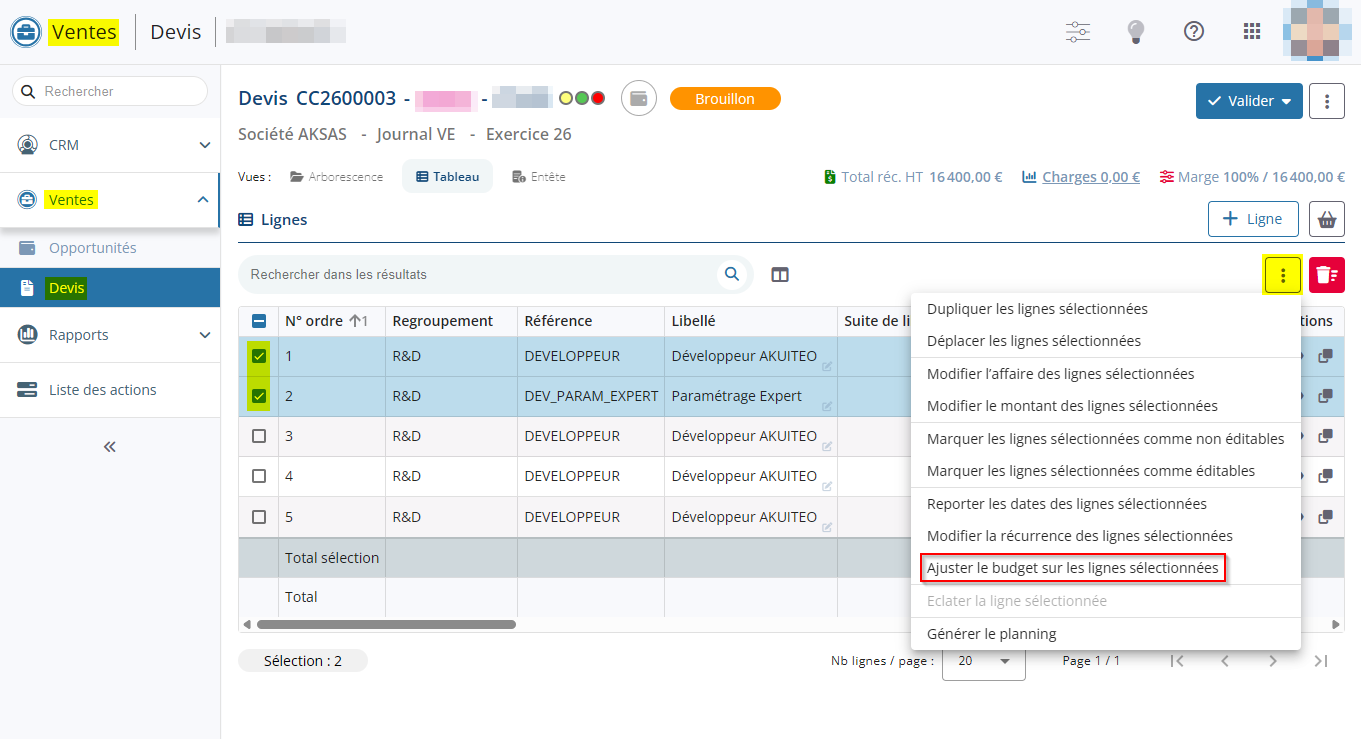Open the settings sliders icon in header
Screen dimensions: 1361x739
pos(1077,31)
